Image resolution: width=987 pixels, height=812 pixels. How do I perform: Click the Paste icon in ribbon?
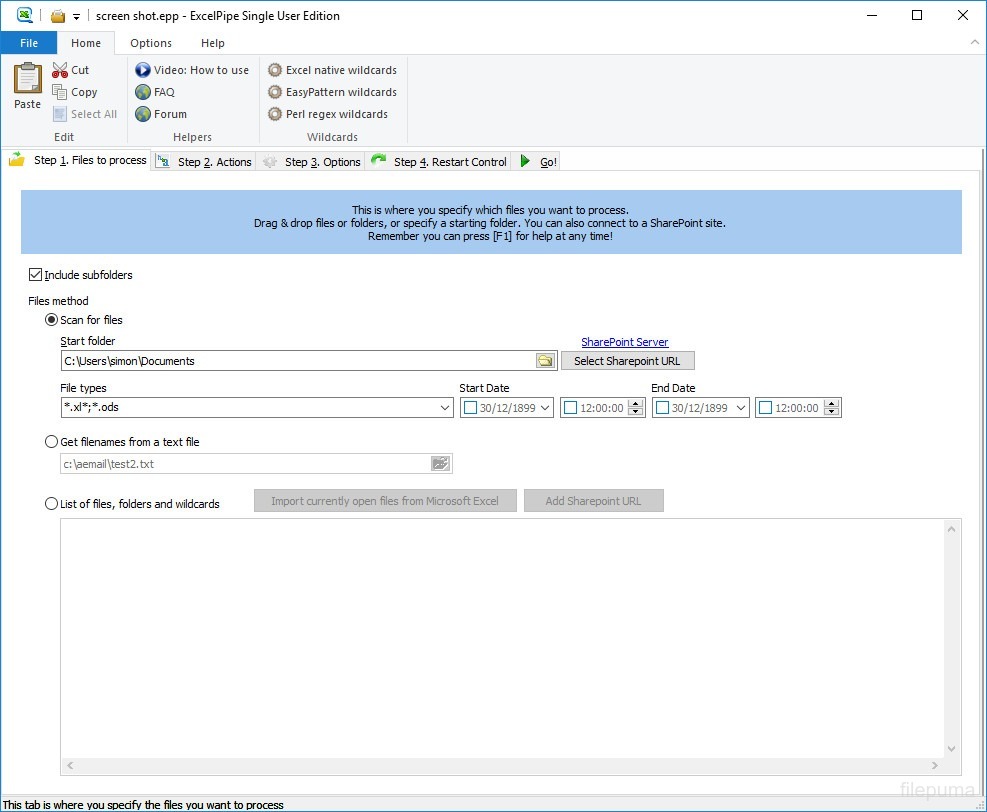(28, 80)
